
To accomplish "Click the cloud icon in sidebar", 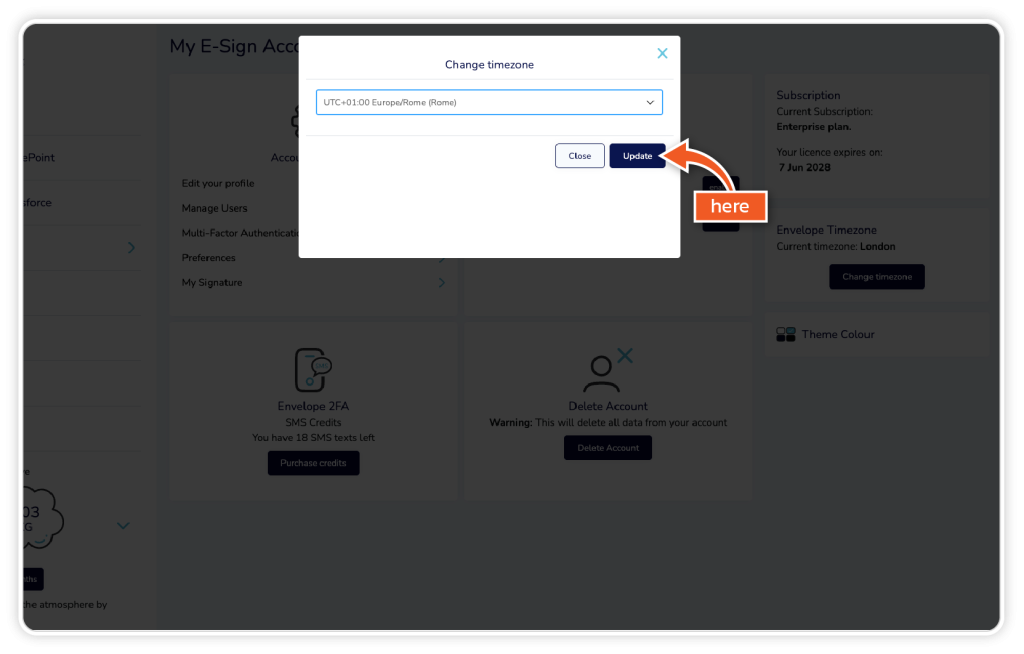I will (x=42, y=519).
